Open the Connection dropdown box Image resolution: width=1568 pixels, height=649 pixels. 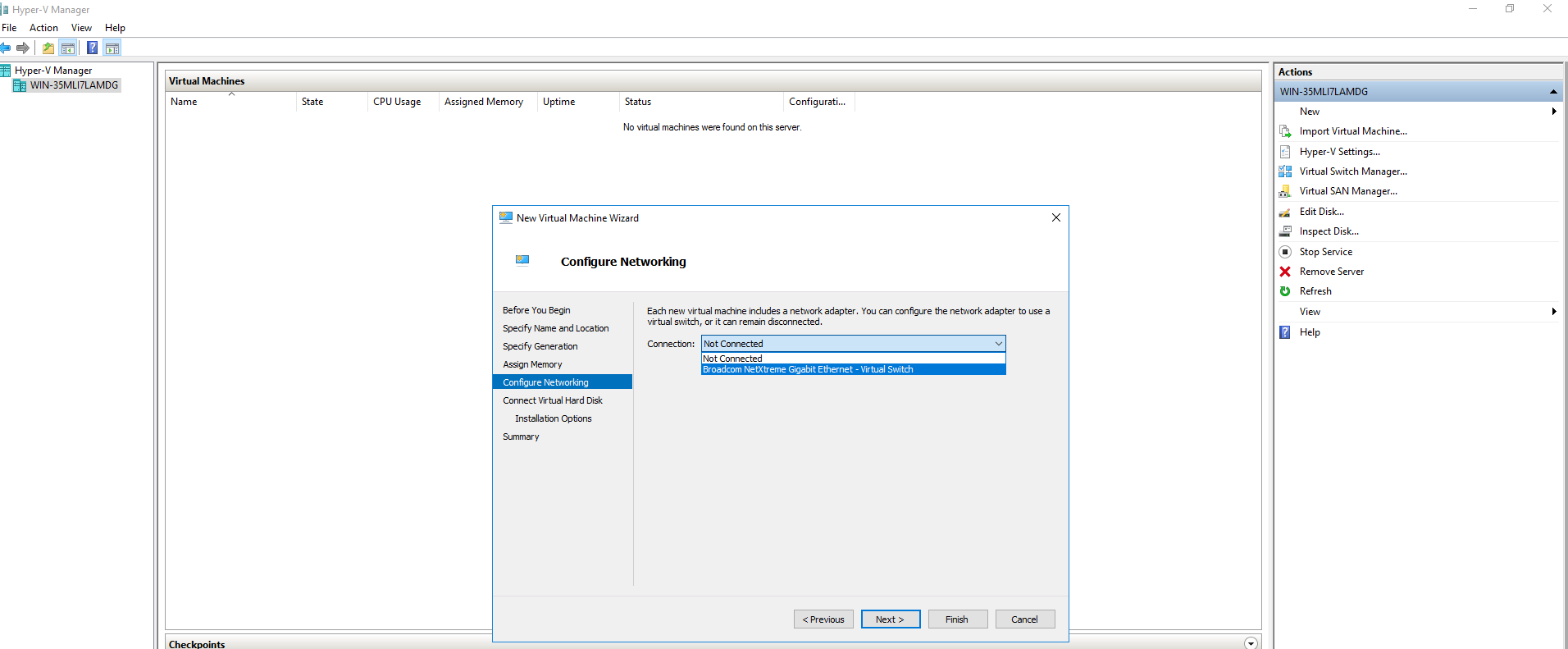pos(853,344)
